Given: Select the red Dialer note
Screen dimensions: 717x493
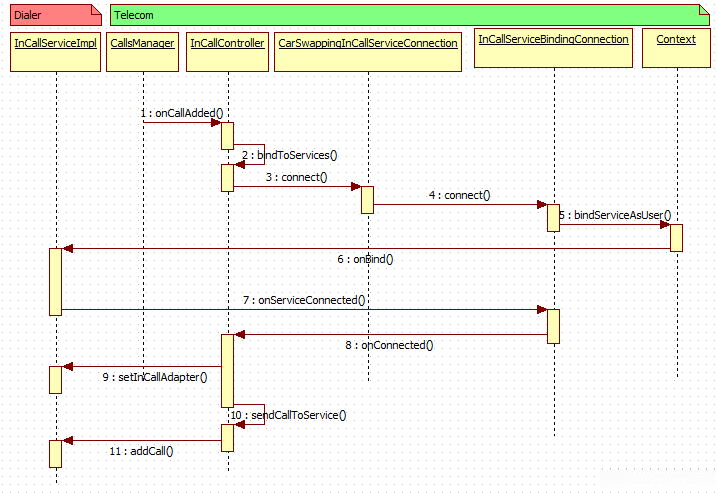Looking at the screenshot, I should click(56, 15).
